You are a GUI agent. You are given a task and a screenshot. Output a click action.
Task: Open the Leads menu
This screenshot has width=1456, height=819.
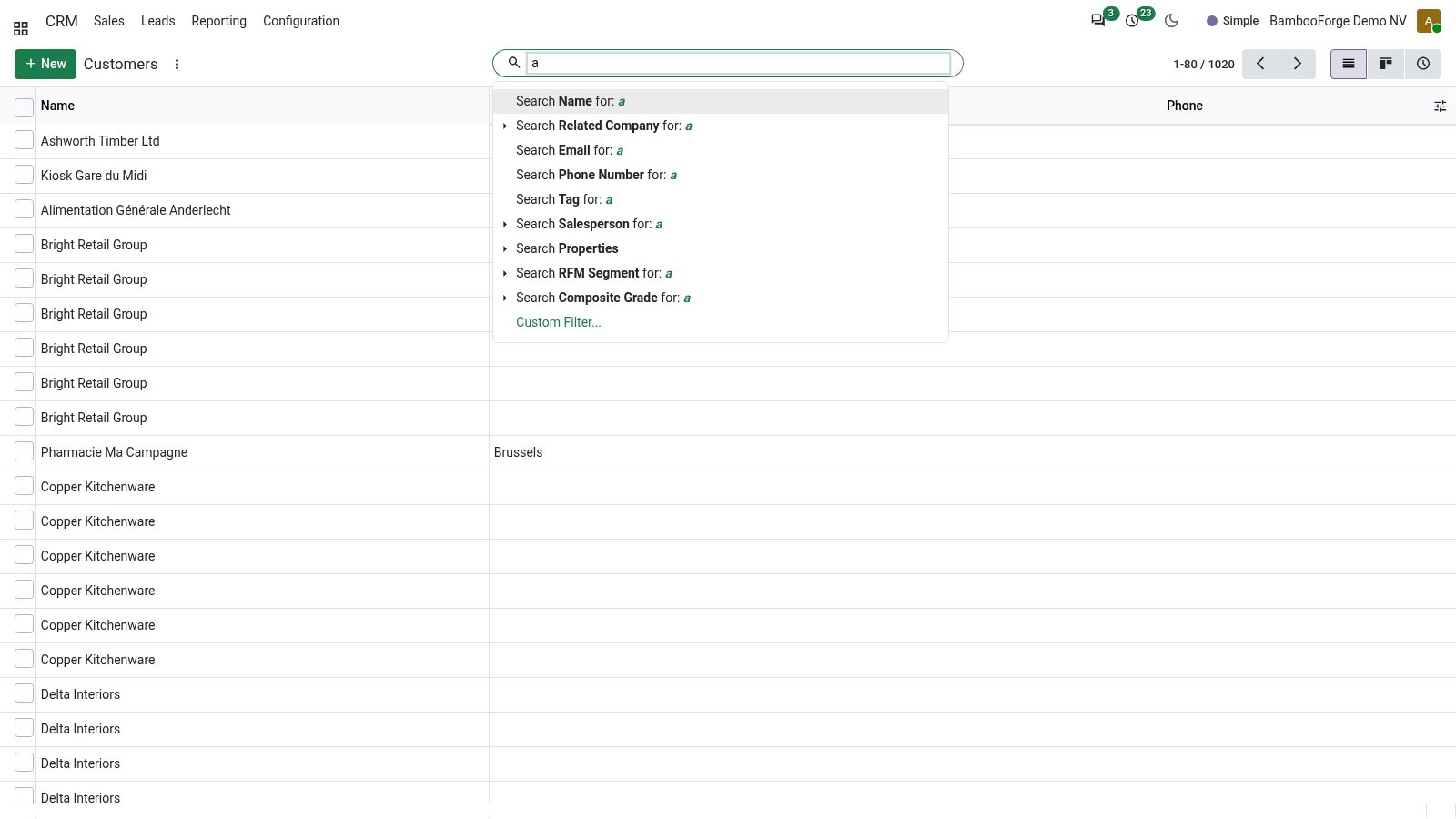click(157, 21)
